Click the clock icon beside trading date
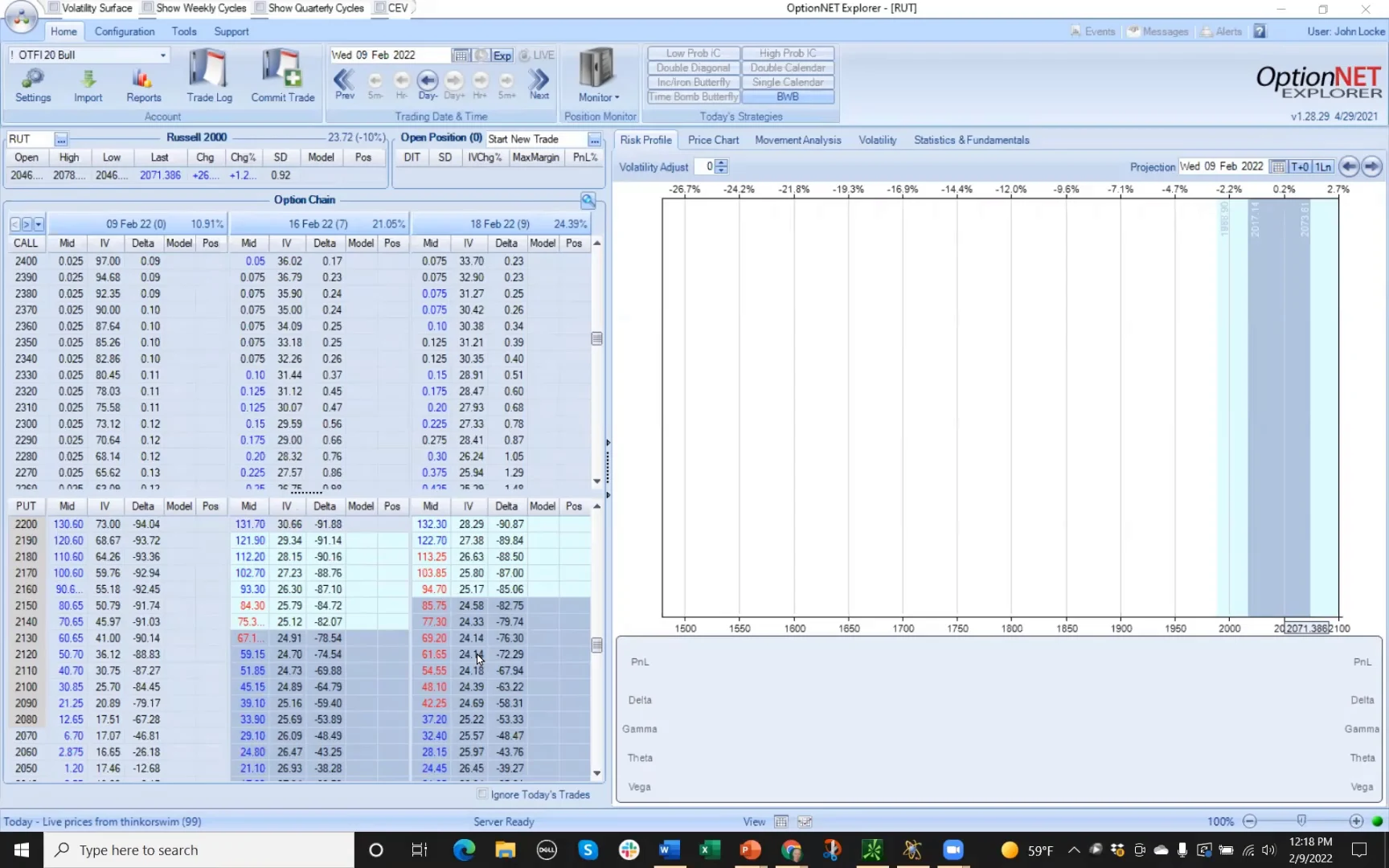The height and width of the screenshot is (868, 1389). 481,55
